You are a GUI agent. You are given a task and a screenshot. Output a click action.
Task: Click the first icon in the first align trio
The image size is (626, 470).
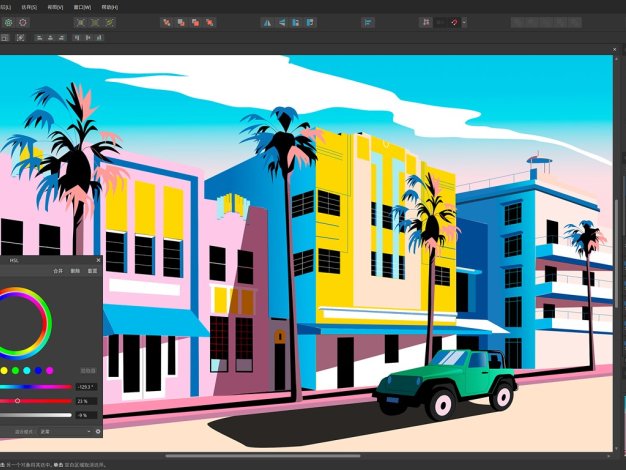[39, 38]
